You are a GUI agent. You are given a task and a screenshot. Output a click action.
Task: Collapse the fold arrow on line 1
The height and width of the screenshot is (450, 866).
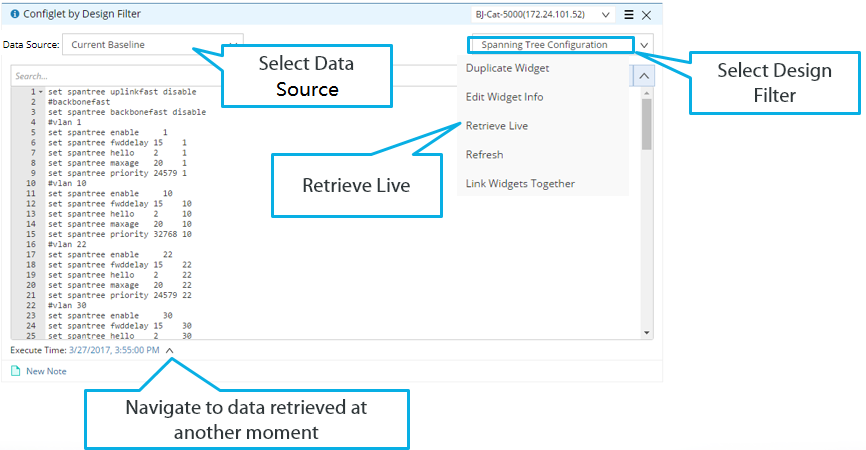click(x=41, y=92)
